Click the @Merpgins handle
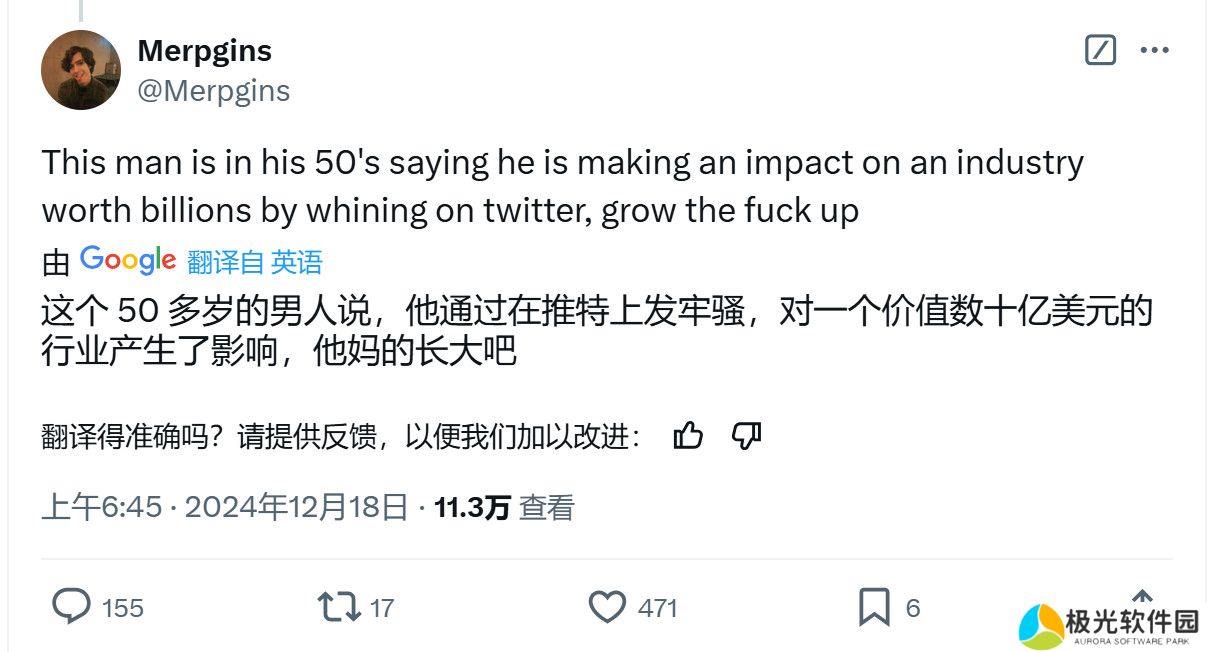 pyautogui.click(x=213, y=90)
